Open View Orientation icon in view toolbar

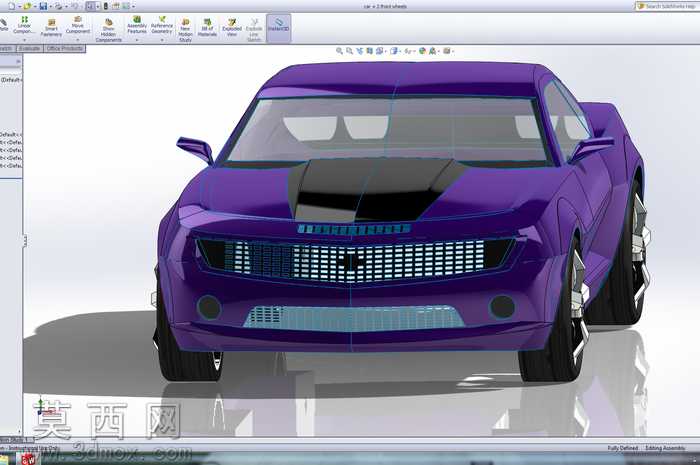(x=379, y=51)
